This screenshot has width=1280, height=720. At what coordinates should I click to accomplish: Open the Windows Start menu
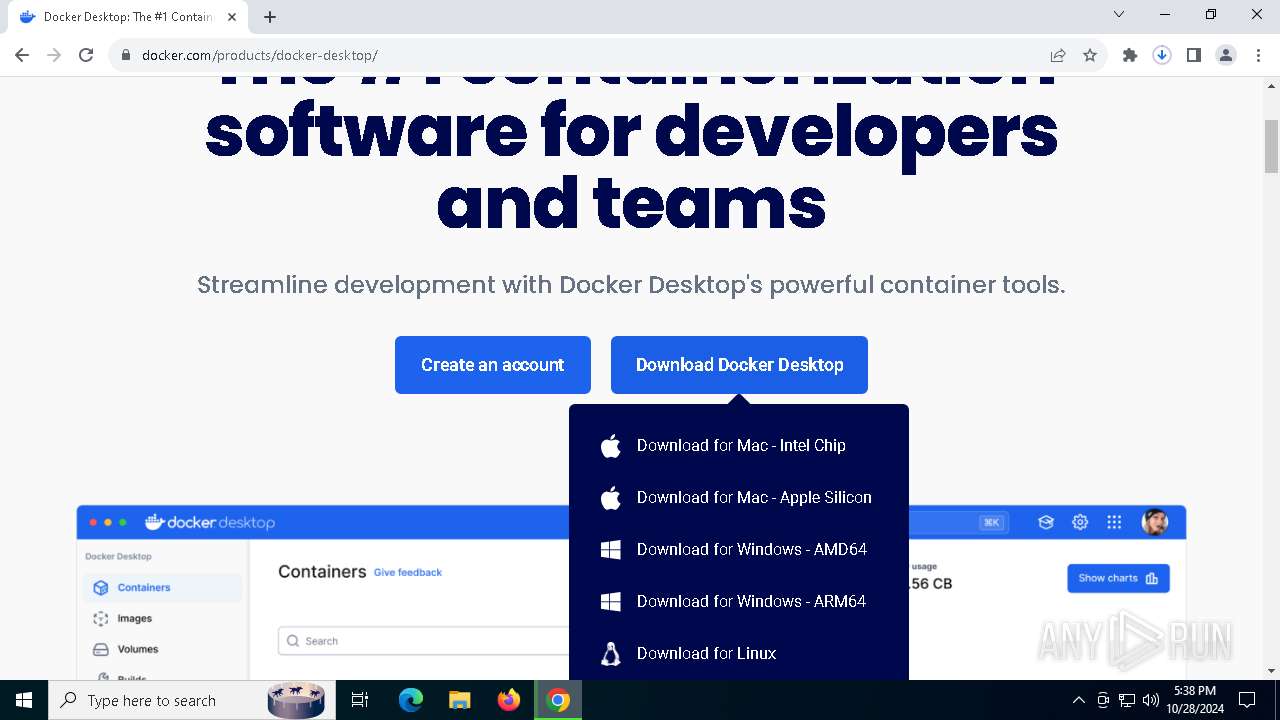tap(24, 700)
